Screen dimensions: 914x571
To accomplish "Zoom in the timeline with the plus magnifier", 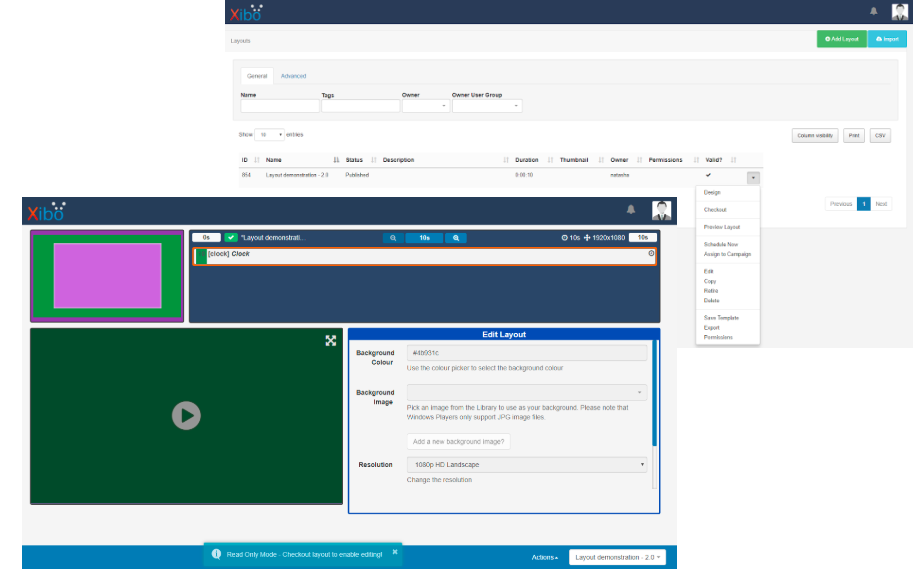I will coord(456,238).
